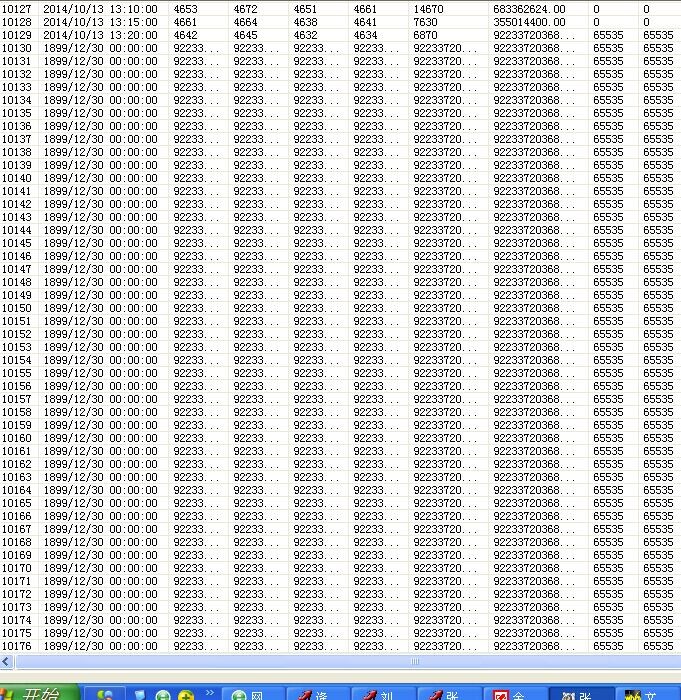Click 92233720368... cell in row 10148
This screenshot has width=681, height=700.
(x=534, y=282)
